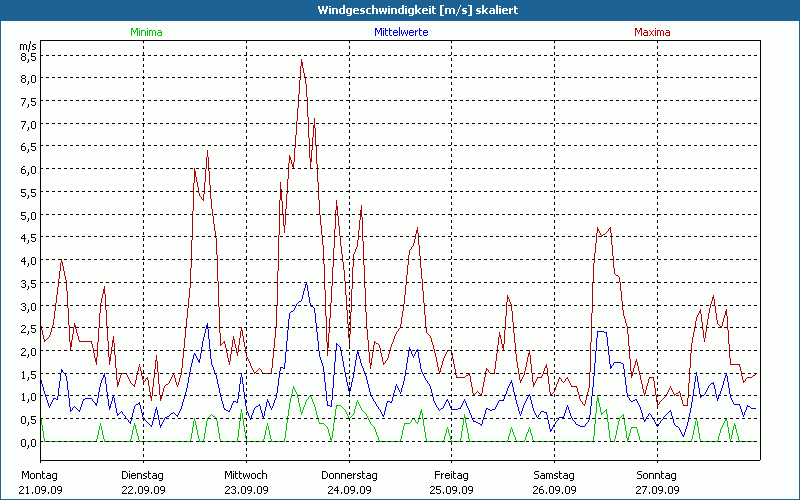800x500 pixels.
Task: Click the Freitag day label
Action: [x=452, y=476]
